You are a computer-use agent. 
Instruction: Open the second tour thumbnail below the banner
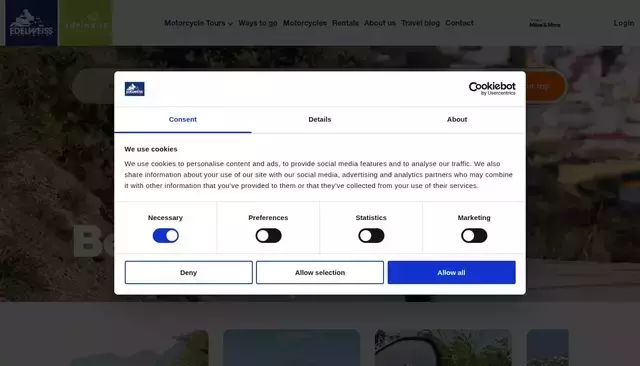291,348
